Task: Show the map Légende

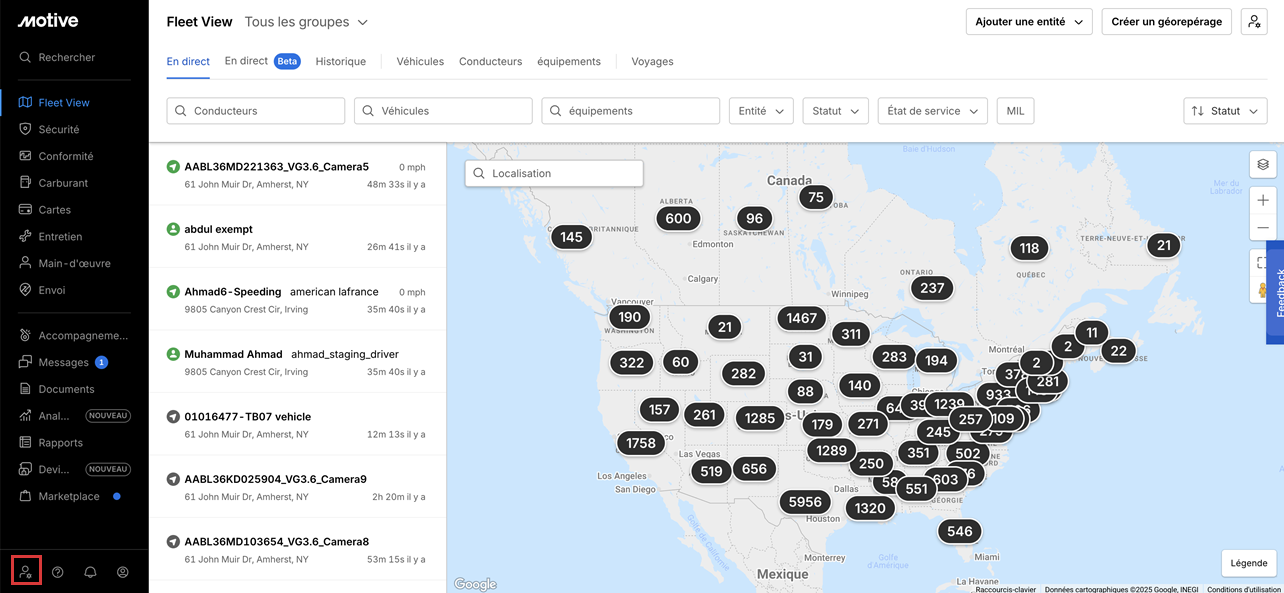Action: coord(1248,563)
